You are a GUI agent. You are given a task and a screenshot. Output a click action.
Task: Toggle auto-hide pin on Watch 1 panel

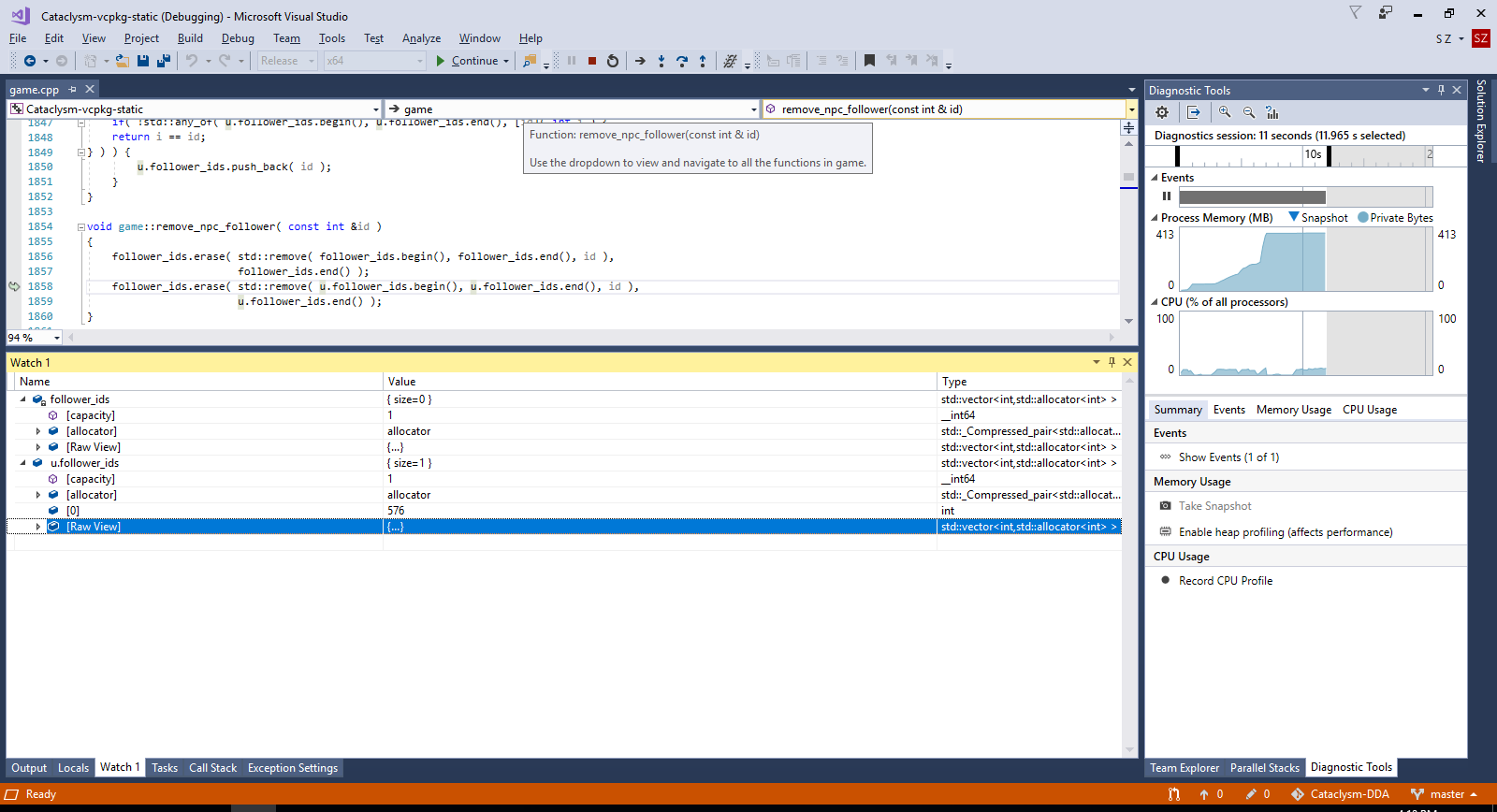pyautogui.click(x=1112, y=362)
